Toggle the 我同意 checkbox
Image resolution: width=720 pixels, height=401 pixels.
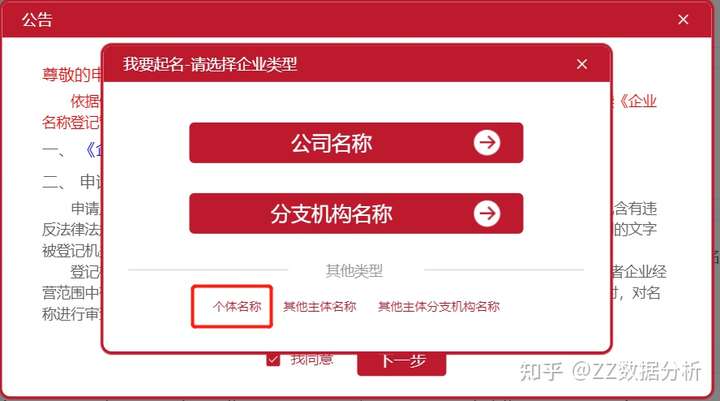coord(273,359)
